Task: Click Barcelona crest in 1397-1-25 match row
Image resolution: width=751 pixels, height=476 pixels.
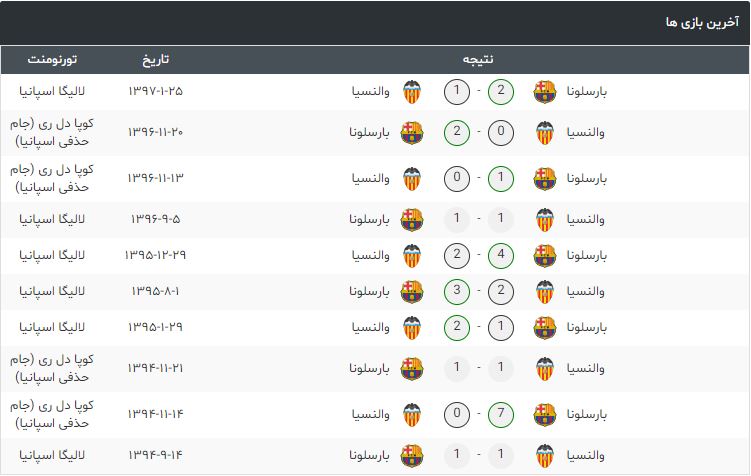Action: [545, 92]
